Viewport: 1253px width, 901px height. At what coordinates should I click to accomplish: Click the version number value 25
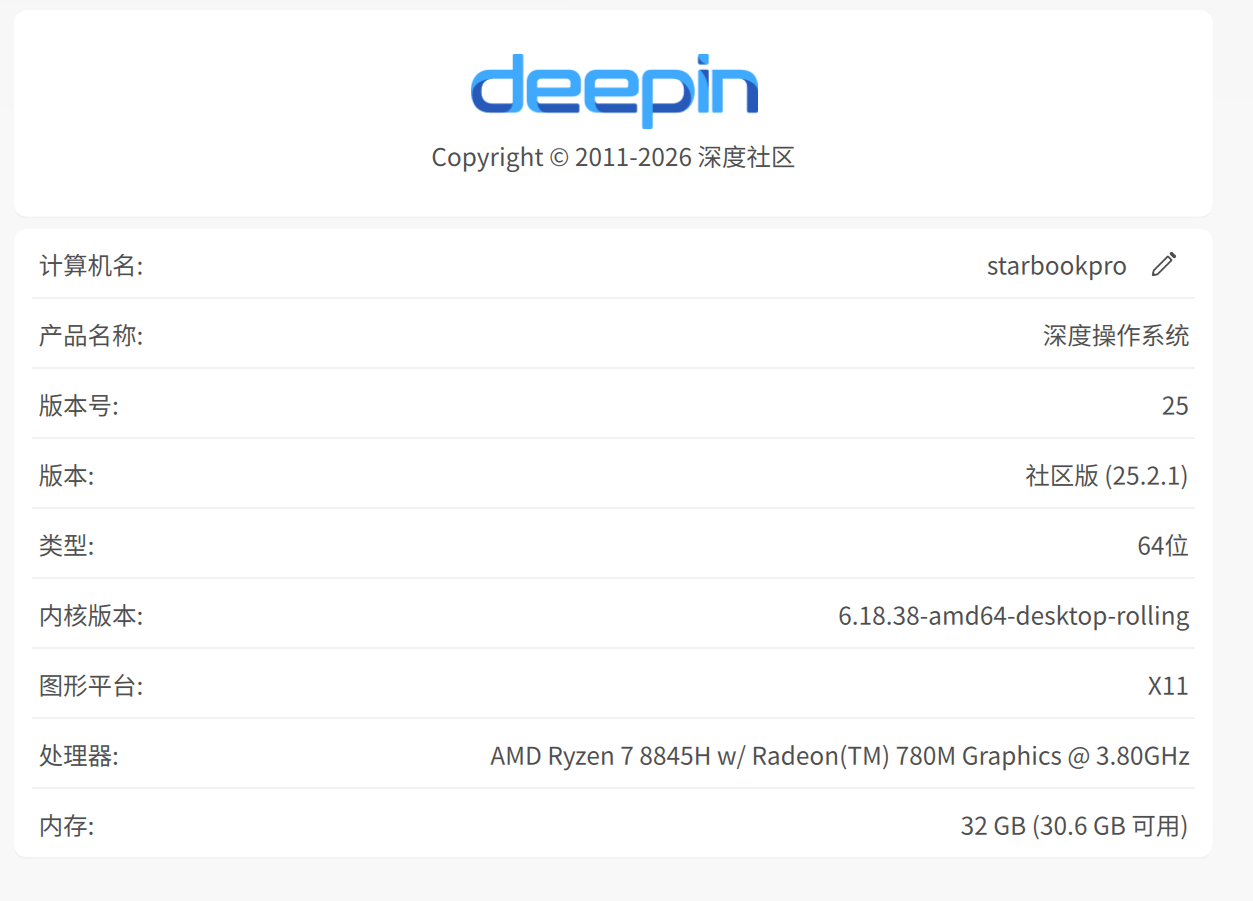tap(1175, 406)
